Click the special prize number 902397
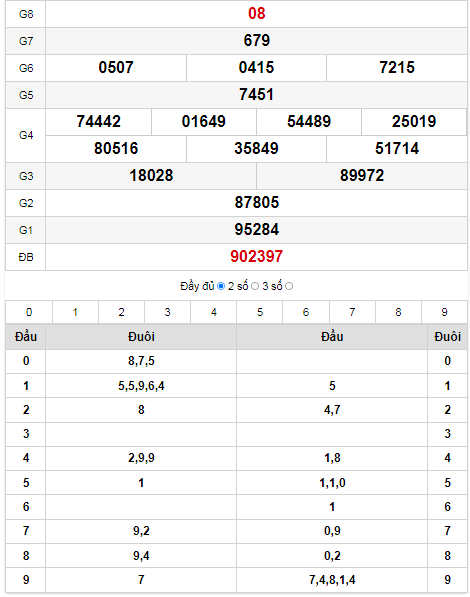Screen dimensions: 470x597 tap(256, 257)
